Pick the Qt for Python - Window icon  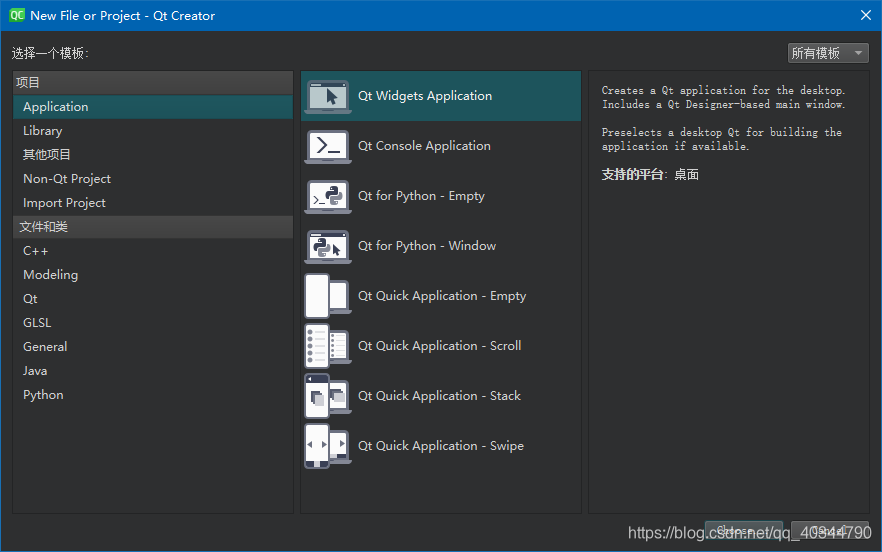tap(328, 246)
